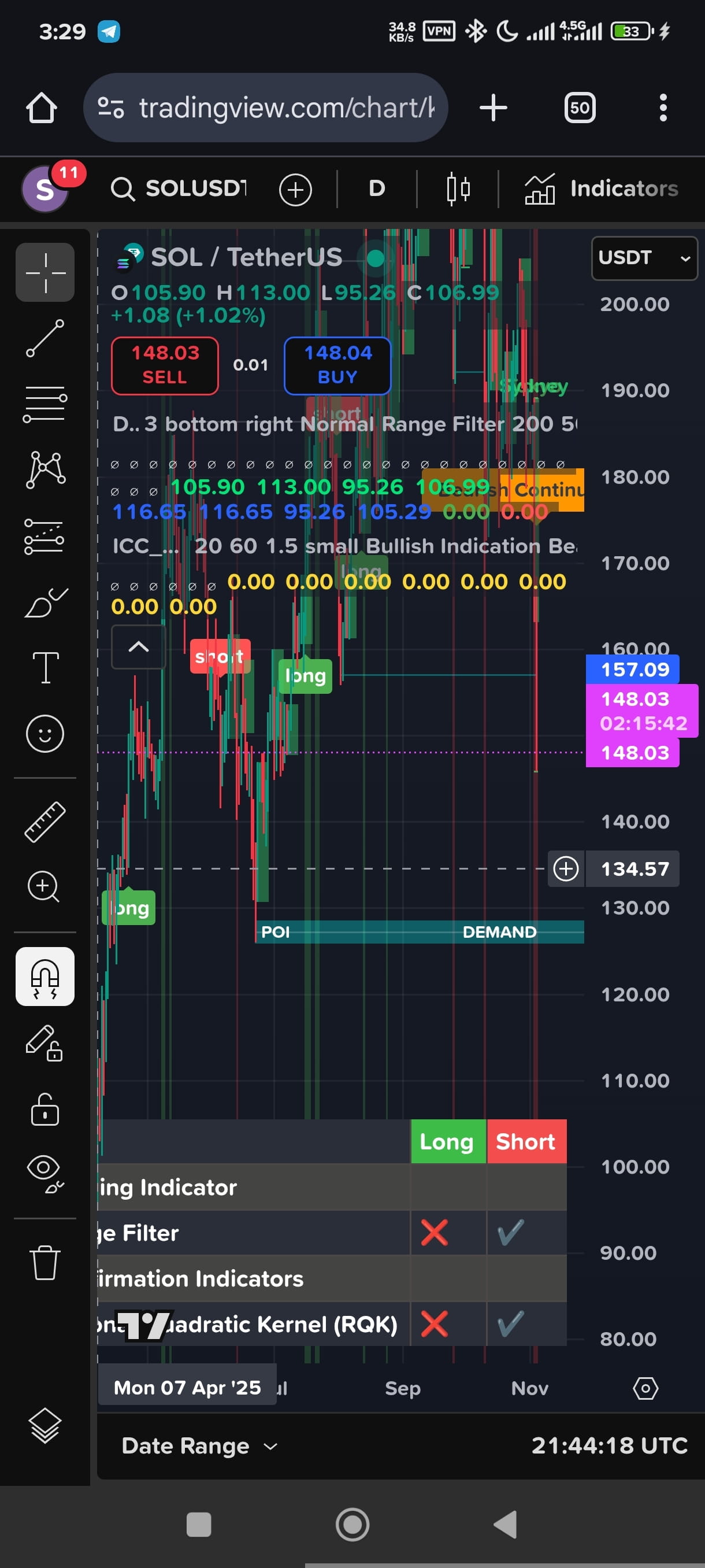This screenshot has width=705, height=1568.
Task: Open the browser tab switcher showing 50
Action: point(580,108)
